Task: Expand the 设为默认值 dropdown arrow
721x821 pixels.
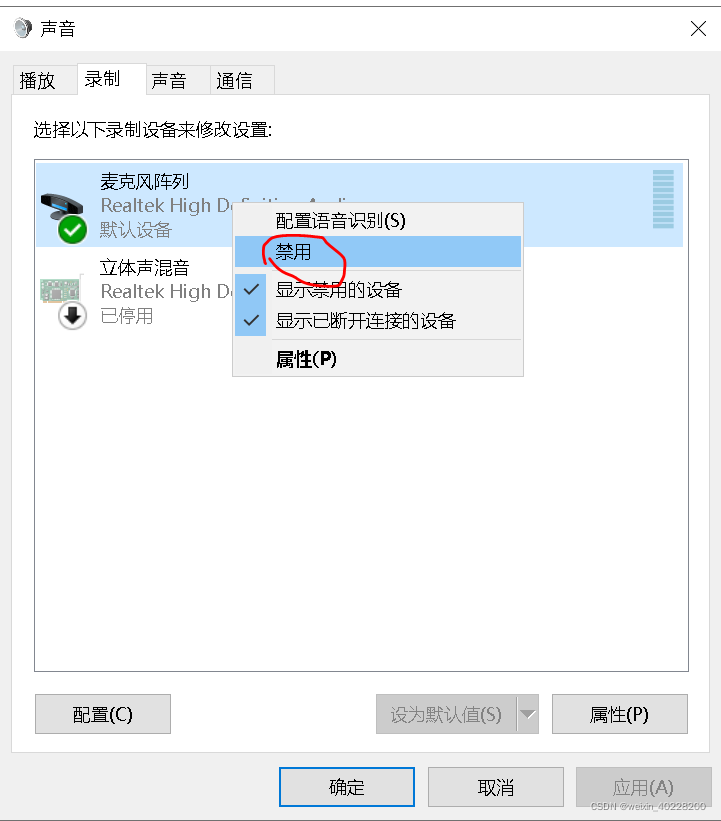Action: [x=528, y=714]
